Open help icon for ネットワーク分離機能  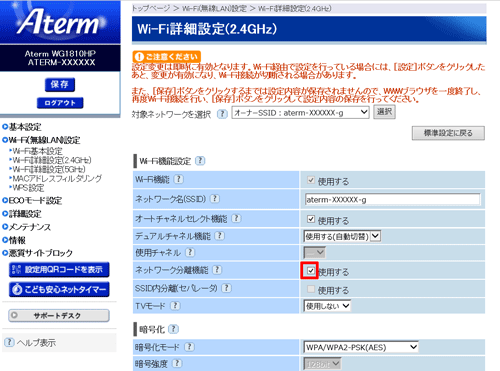(217, 270)
